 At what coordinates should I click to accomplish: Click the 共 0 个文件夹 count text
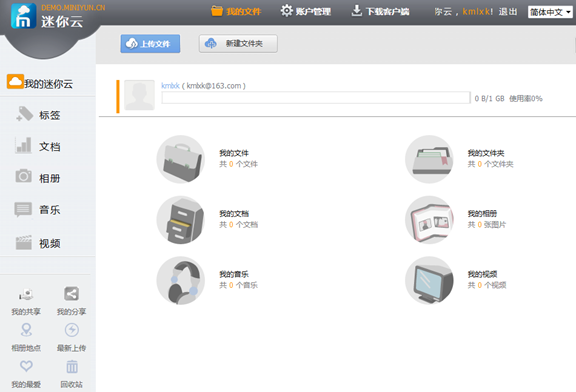pos(490,164)
